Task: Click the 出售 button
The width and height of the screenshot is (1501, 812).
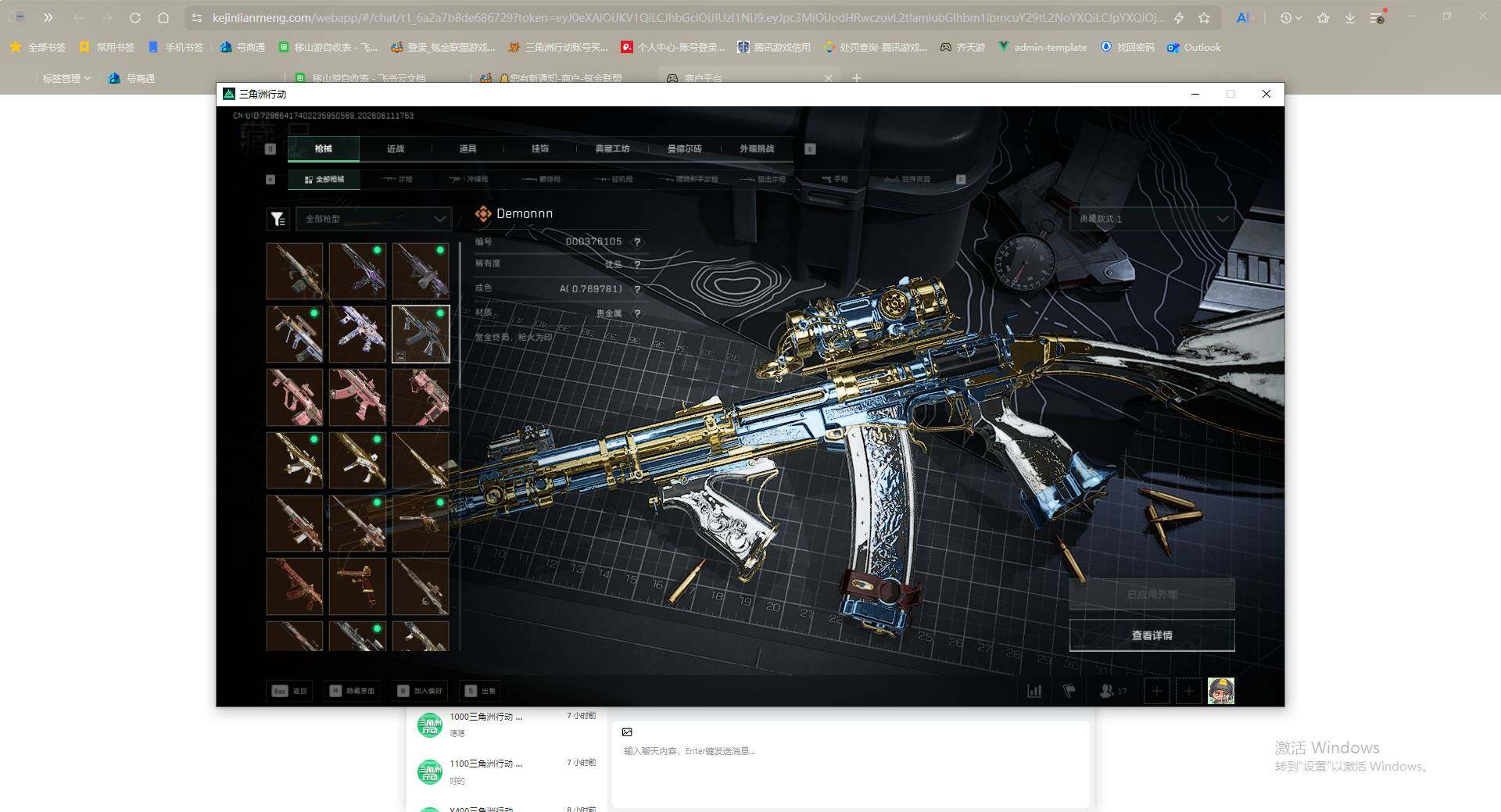Action: pyautogui.click(x=480, y=691)
